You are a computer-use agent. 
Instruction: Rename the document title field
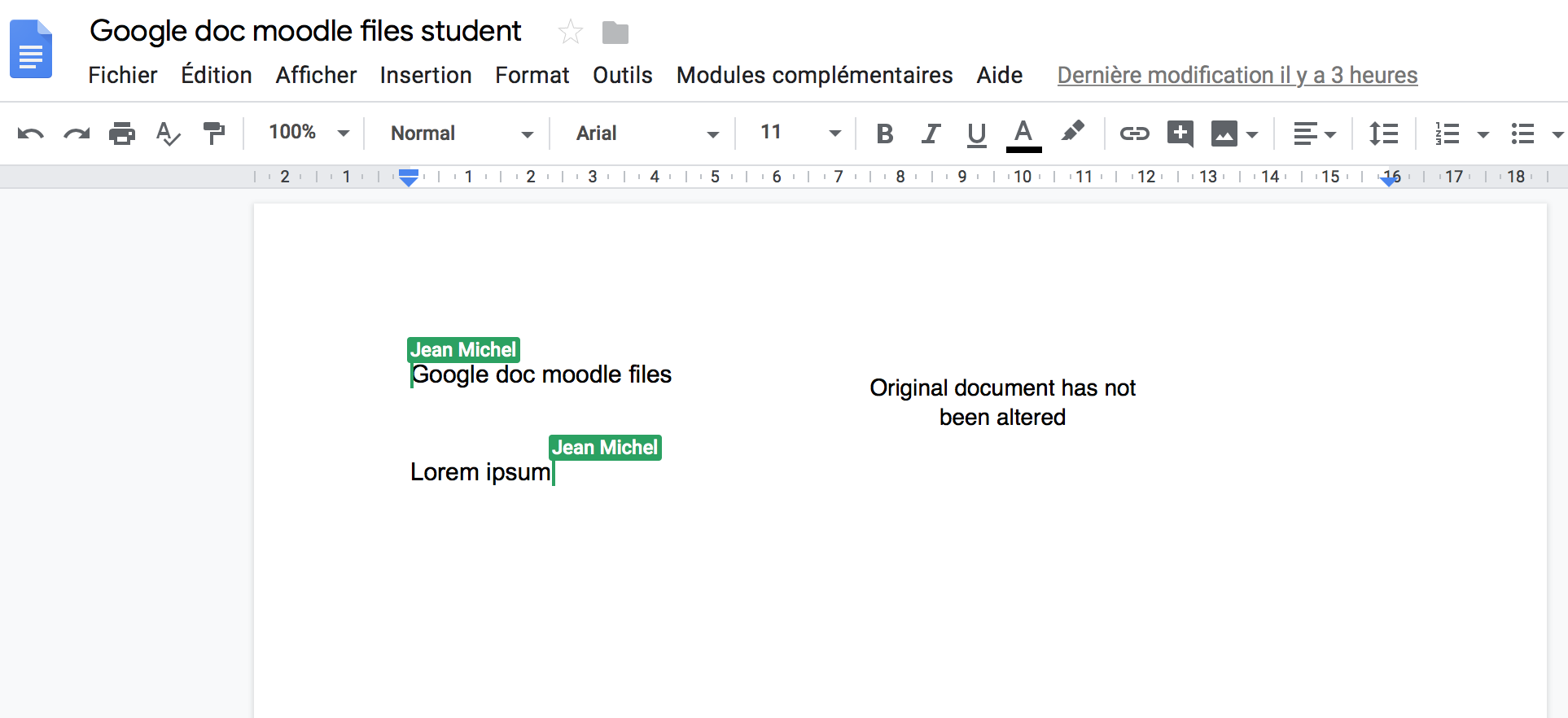pyautogui.click(x=305, y=31)
